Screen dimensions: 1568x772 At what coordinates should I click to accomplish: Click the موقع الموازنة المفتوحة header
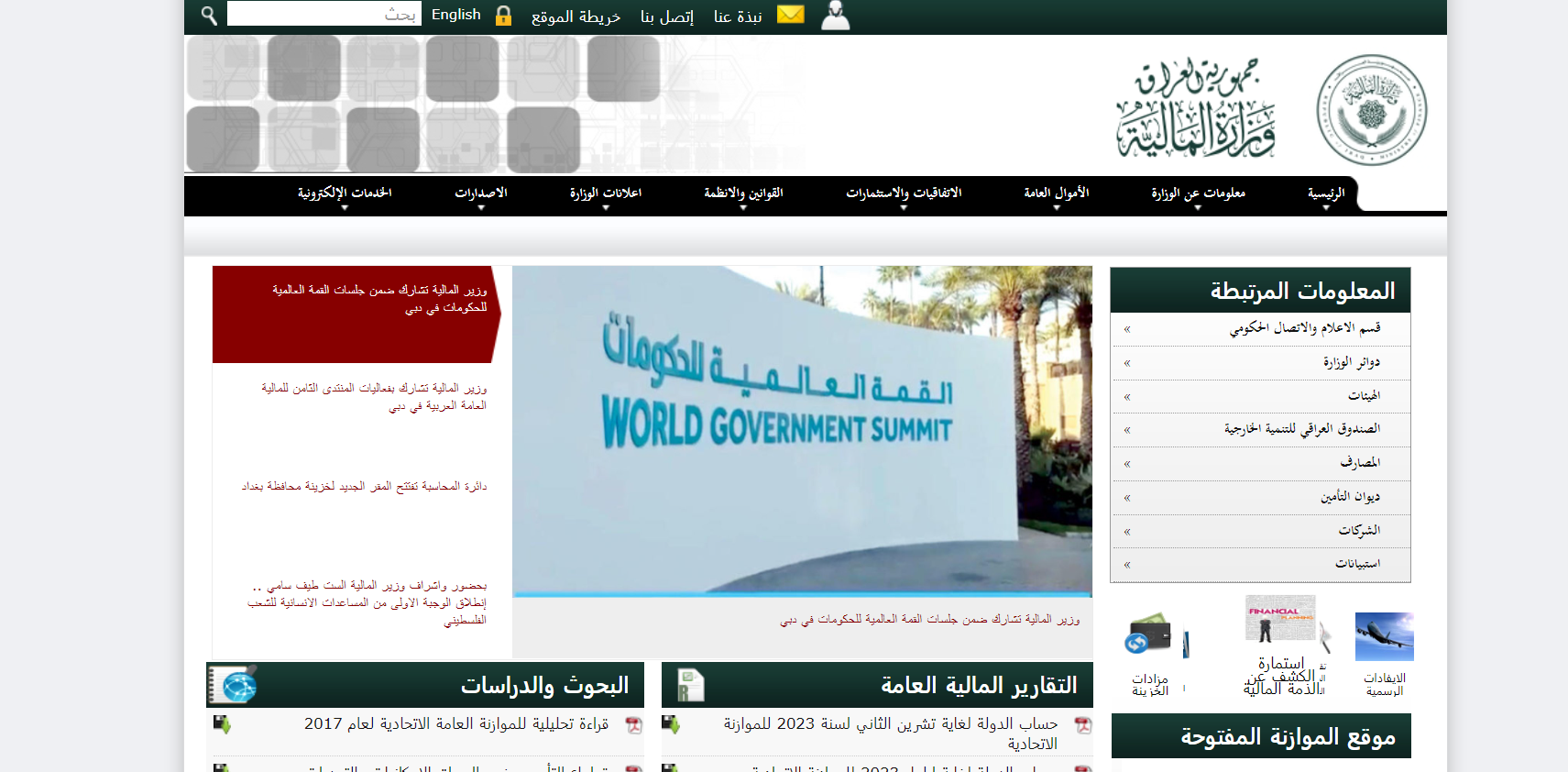tap(1261, 736)
